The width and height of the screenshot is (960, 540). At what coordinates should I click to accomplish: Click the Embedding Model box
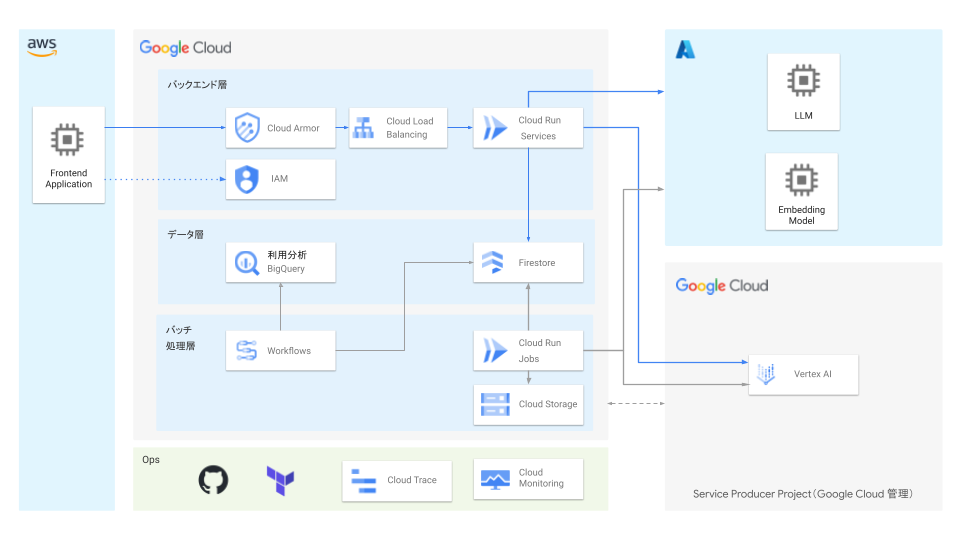[802, 191]
